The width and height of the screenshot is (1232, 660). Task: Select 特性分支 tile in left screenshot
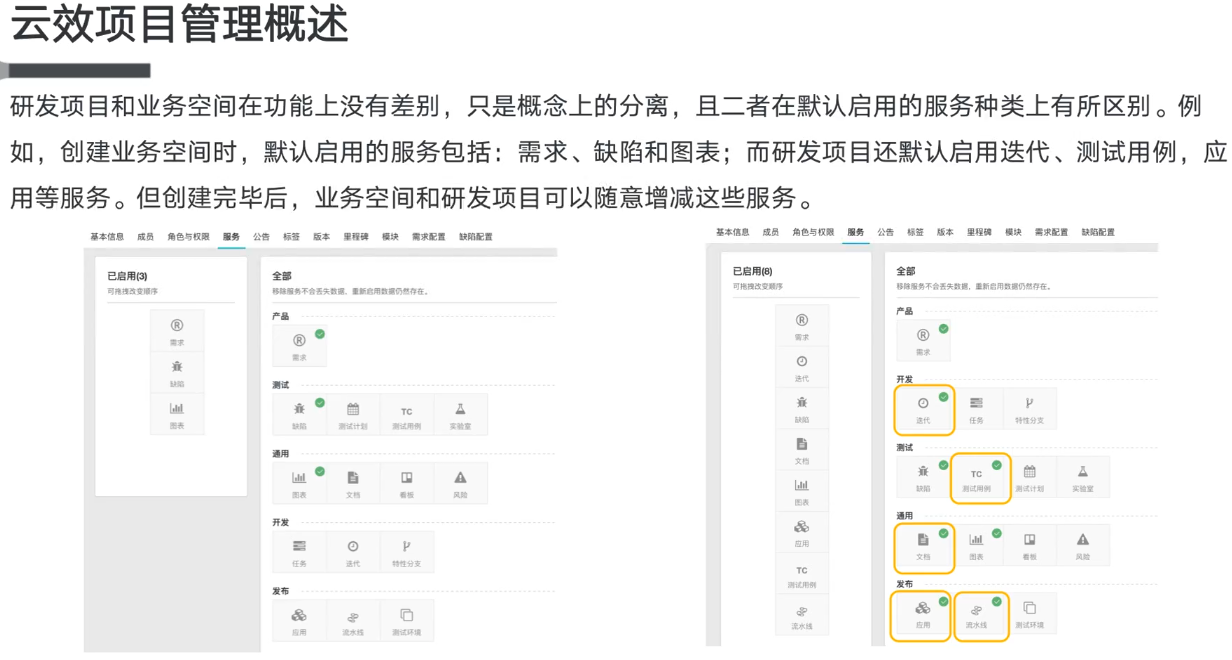(407, 552)
